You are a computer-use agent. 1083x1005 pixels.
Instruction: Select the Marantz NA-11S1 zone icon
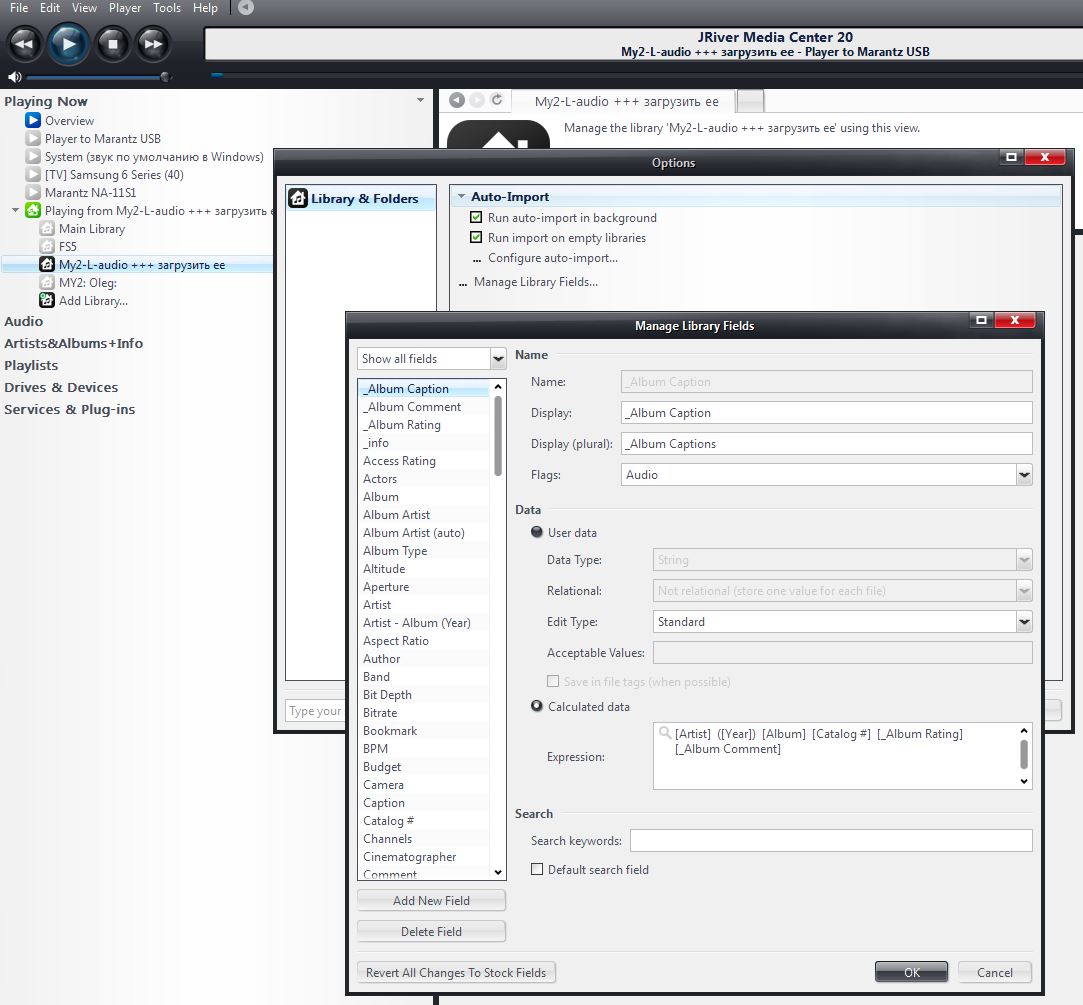click(32, 192)
